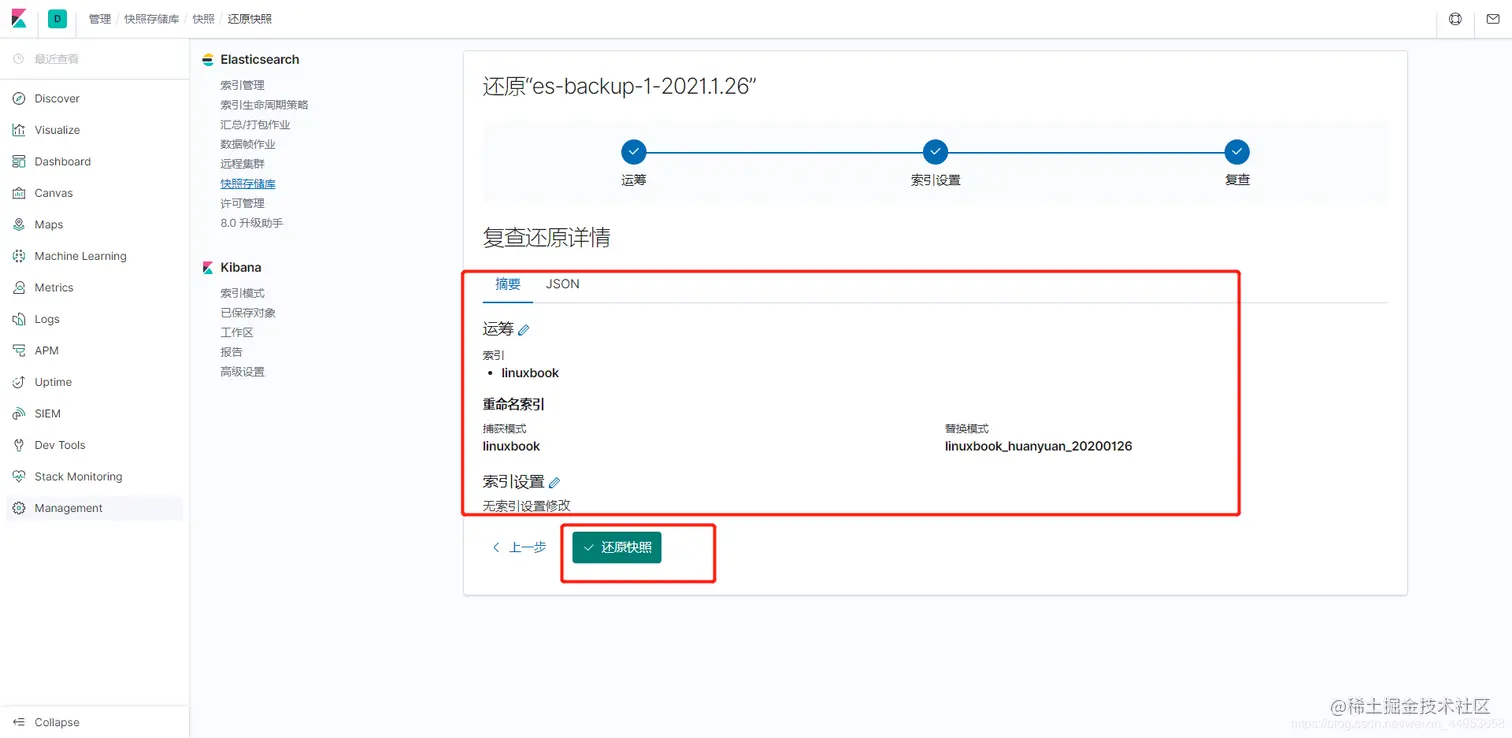The image size is (1512, 738).
Task: Go to the 索引设置 step circle
Action: (935, 152)
